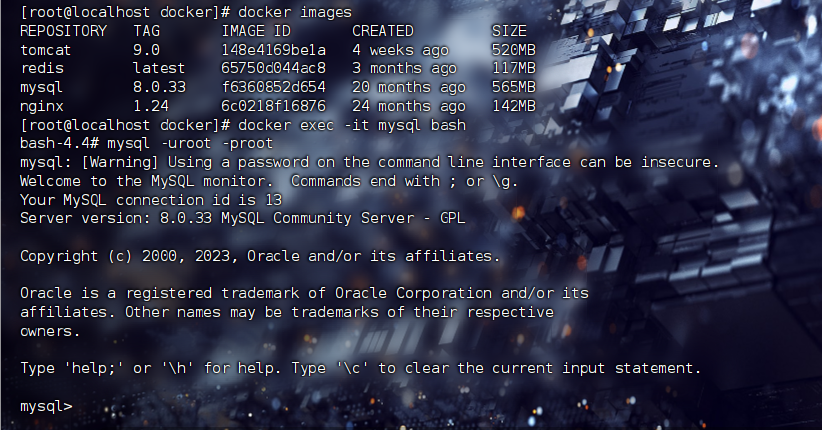Click the 'docker images' command text
The image size is (822, 430).
coord(295,12)
